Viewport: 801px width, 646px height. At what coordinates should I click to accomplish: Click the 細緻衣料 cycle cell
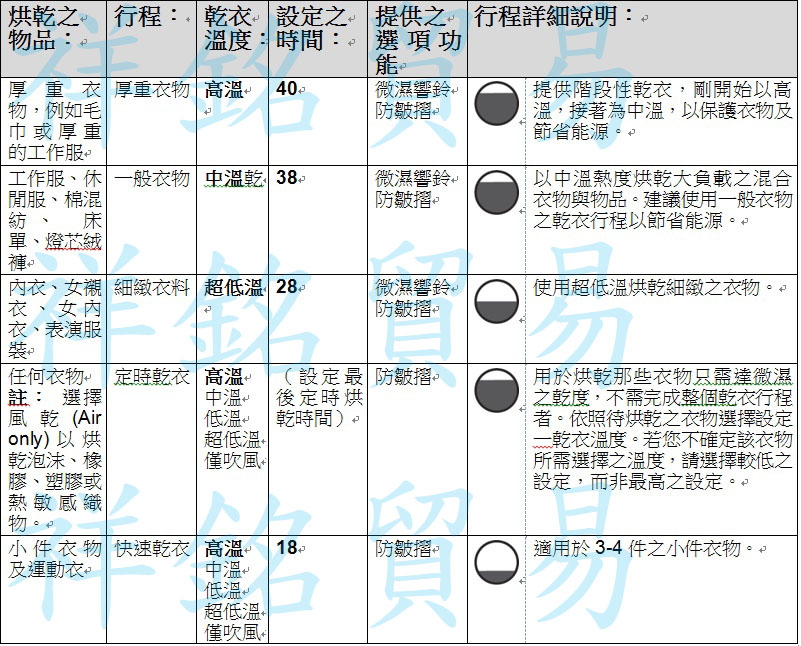coord(151,288)
